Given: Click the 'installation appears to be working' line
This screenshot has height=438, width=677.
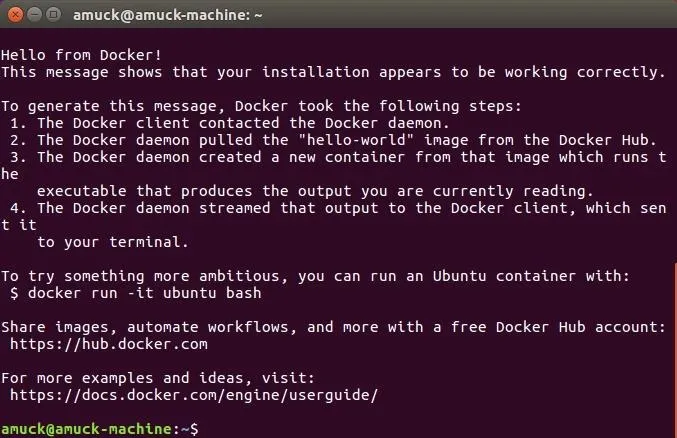Looking at the screenshot, I should tap(333, 72).
